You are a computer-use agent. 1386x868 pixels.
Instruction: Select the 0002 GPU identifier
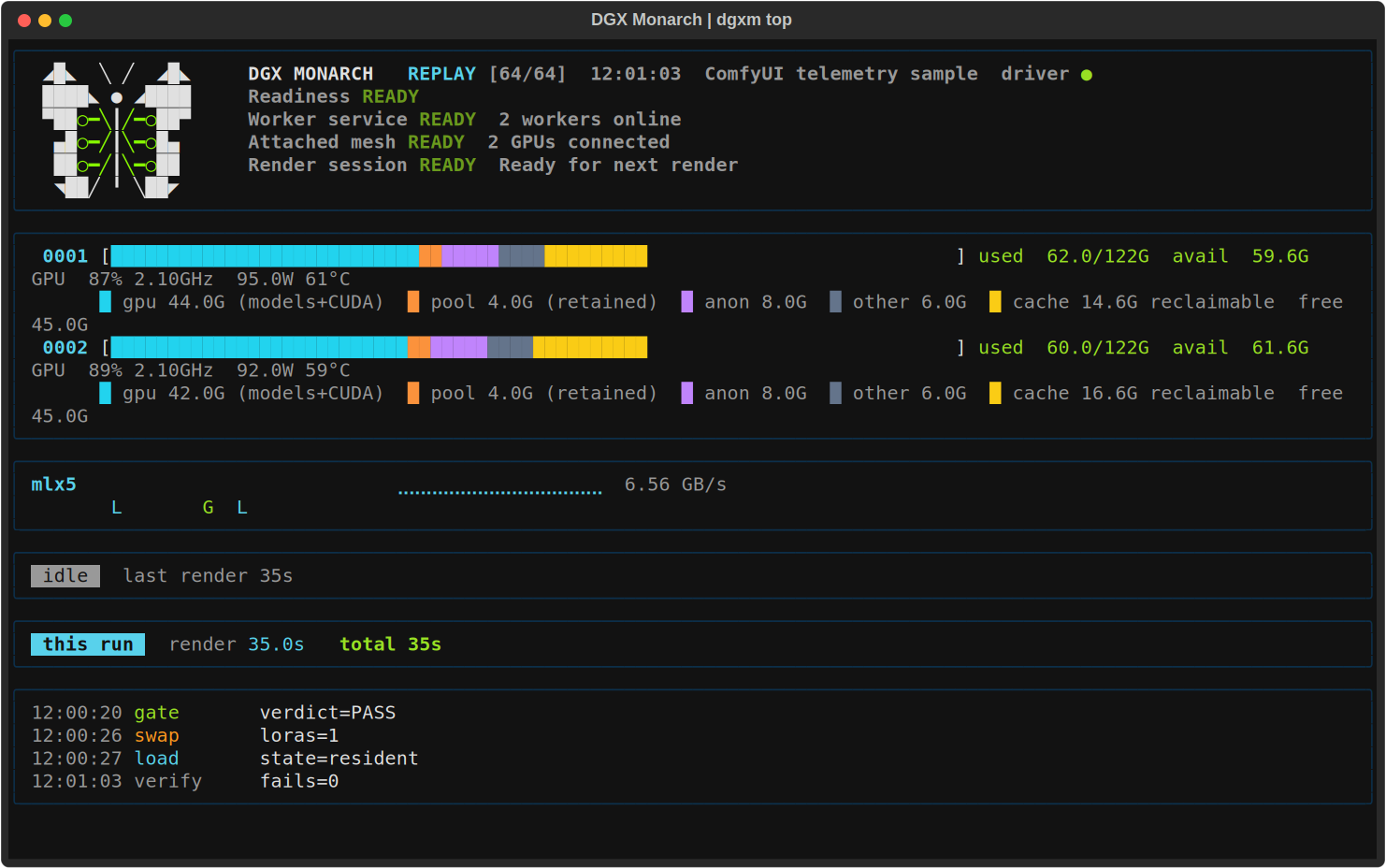pos(65,347)
